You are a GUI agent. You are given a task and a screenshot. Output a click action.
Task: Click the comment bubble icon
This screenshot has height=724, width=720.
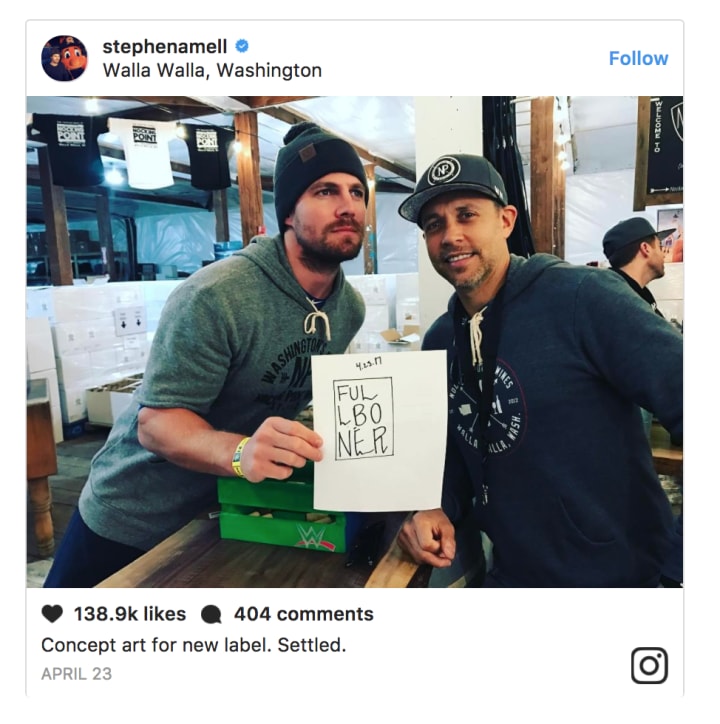(212, 615)
